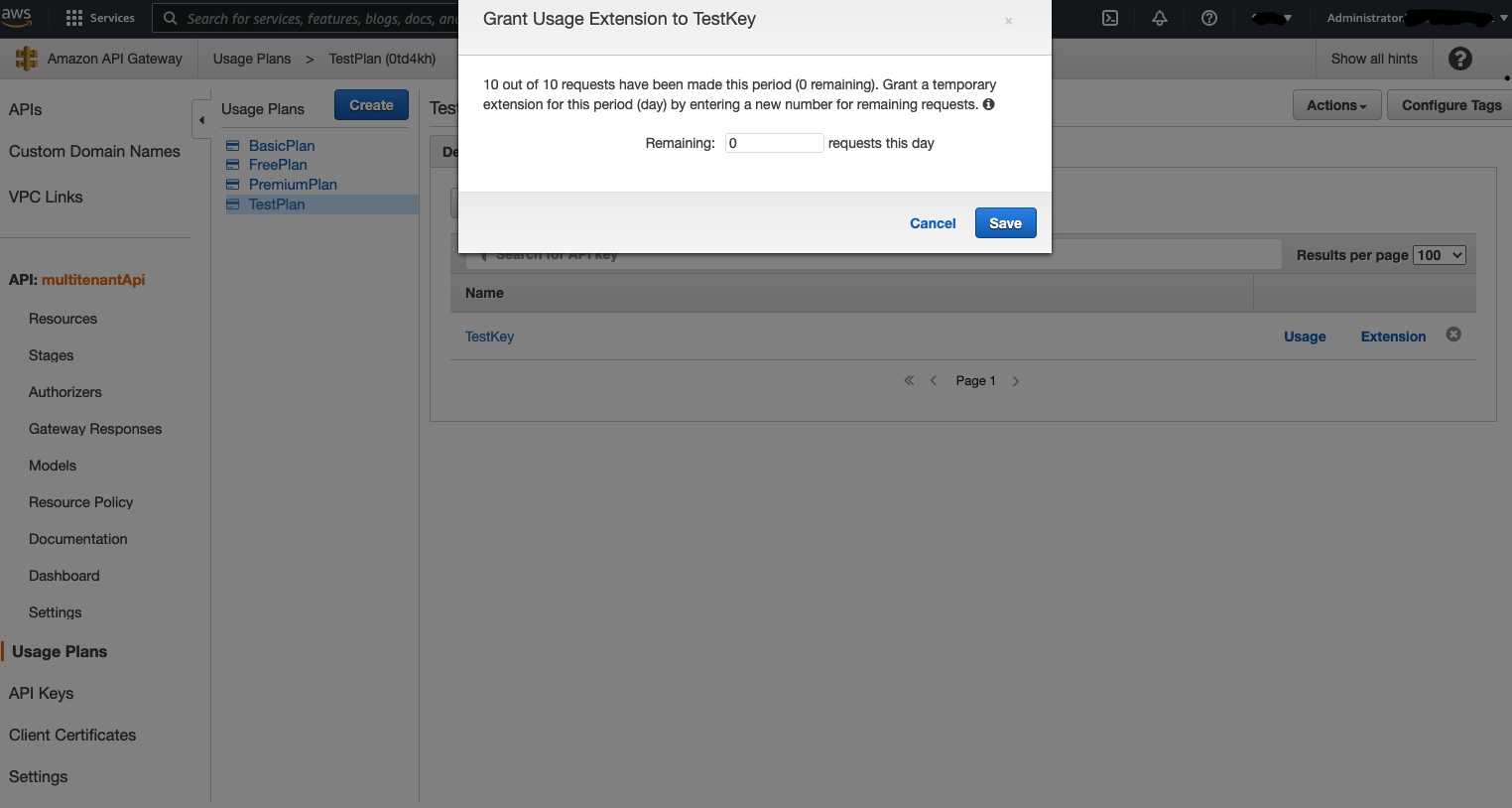This screenshot has width=1512, height=808.
Task: Select Authorizers in API menu
Action: tap(64, 392)
